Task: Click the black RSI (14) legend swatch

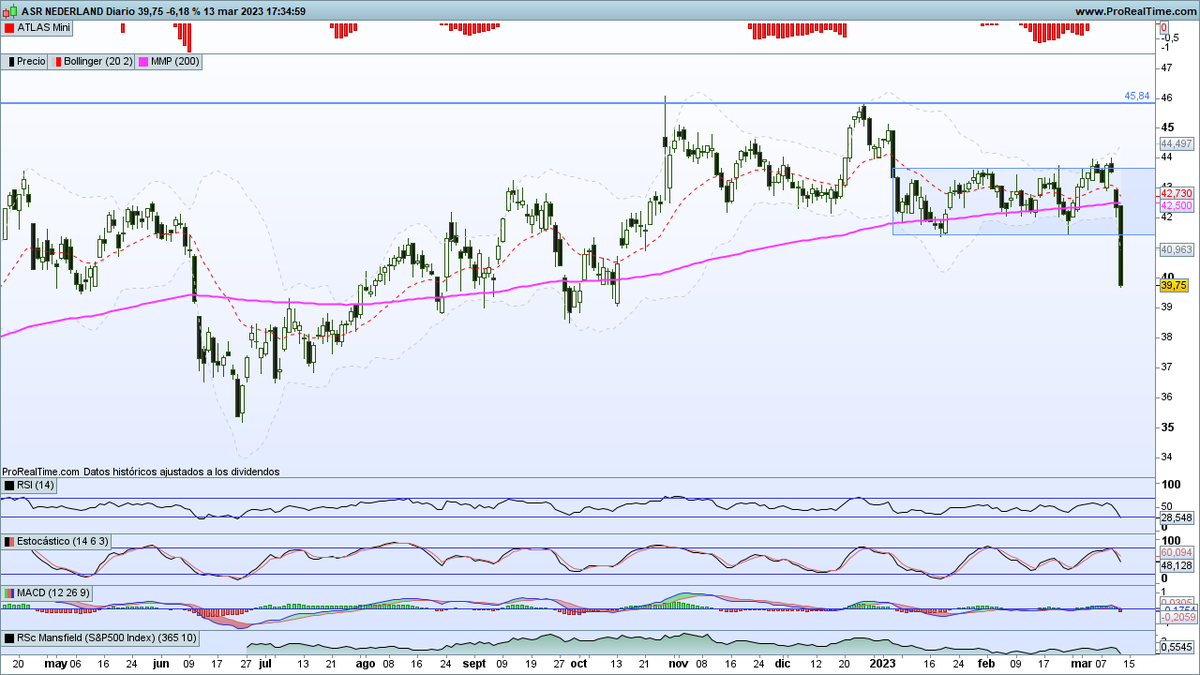Action: (x=9, y=485)
